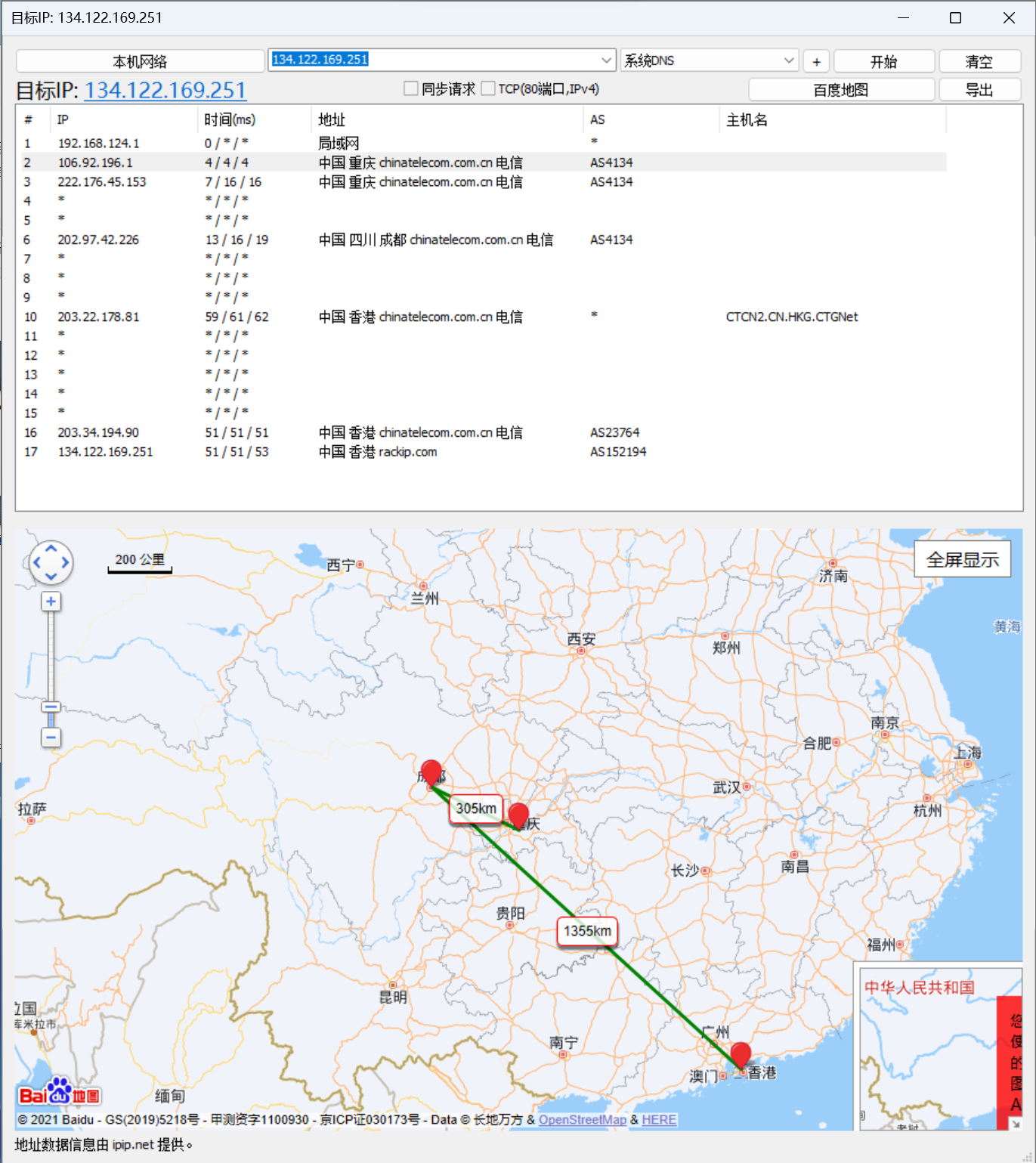Image resolution: width=1036 pixels, height=1163 pixels.
Task: Click the 时间(ms) column header
Action: 230,119
